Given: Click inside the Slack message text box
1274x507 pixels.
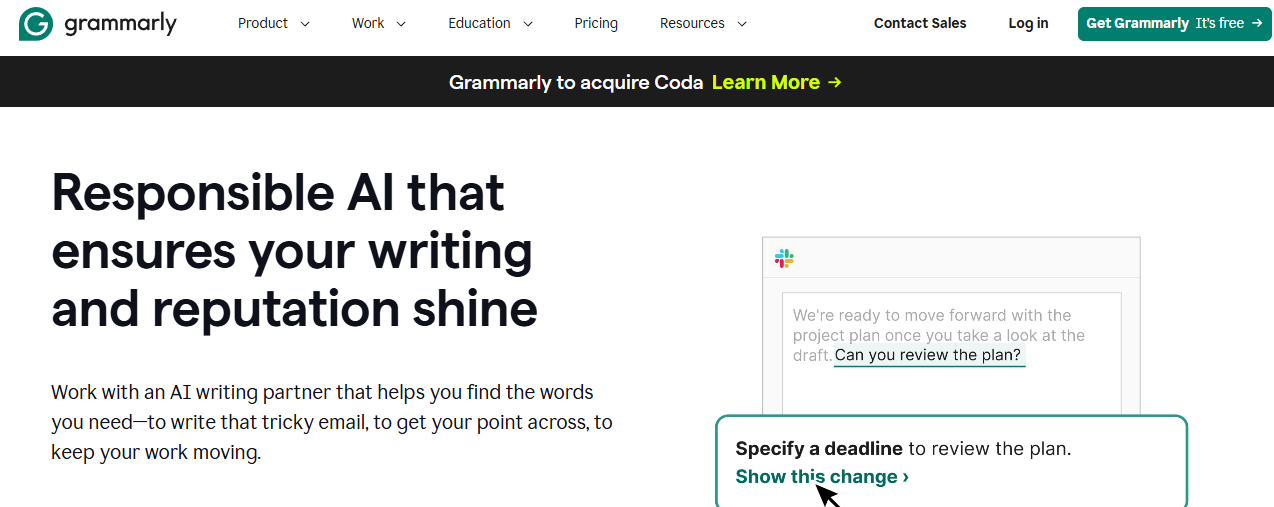Looking at the screenshot, I should pos(950,390).
